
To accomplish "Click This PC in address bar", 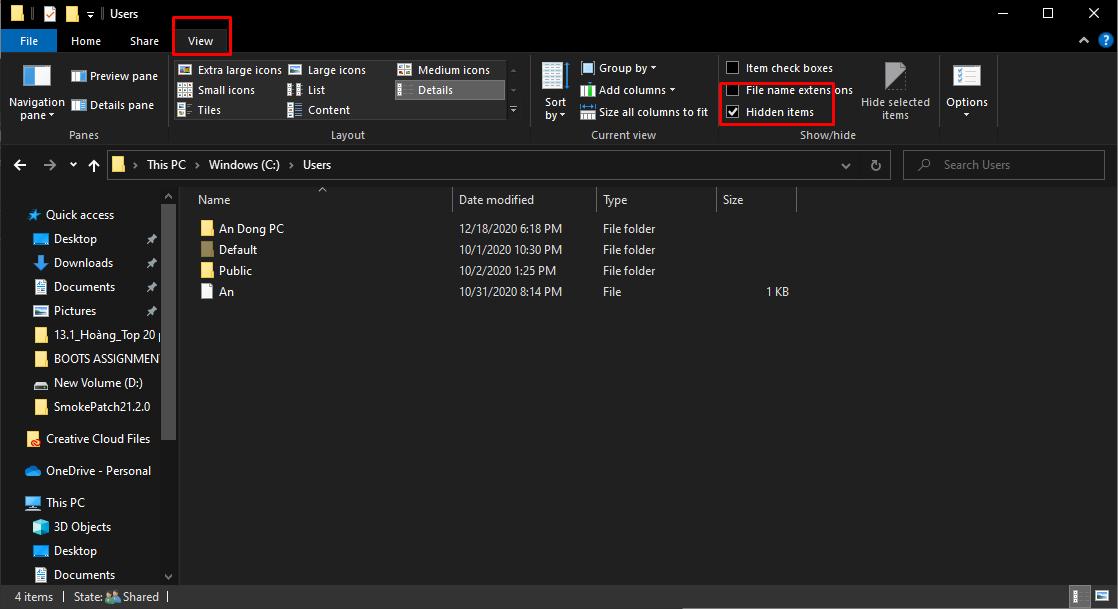I will tap(166, 165).
